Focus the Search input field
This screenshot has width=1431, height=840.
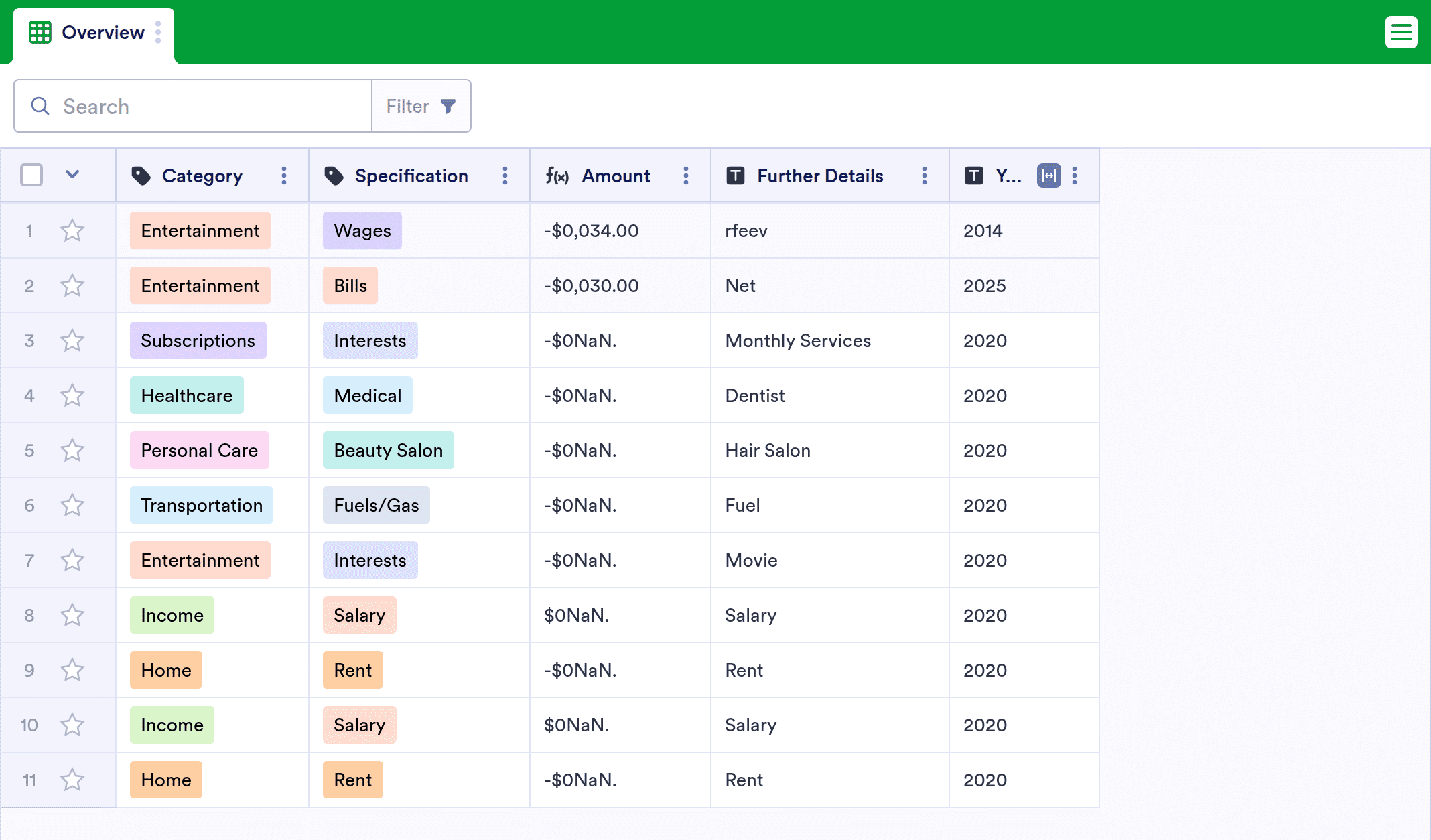click(193, 106)
